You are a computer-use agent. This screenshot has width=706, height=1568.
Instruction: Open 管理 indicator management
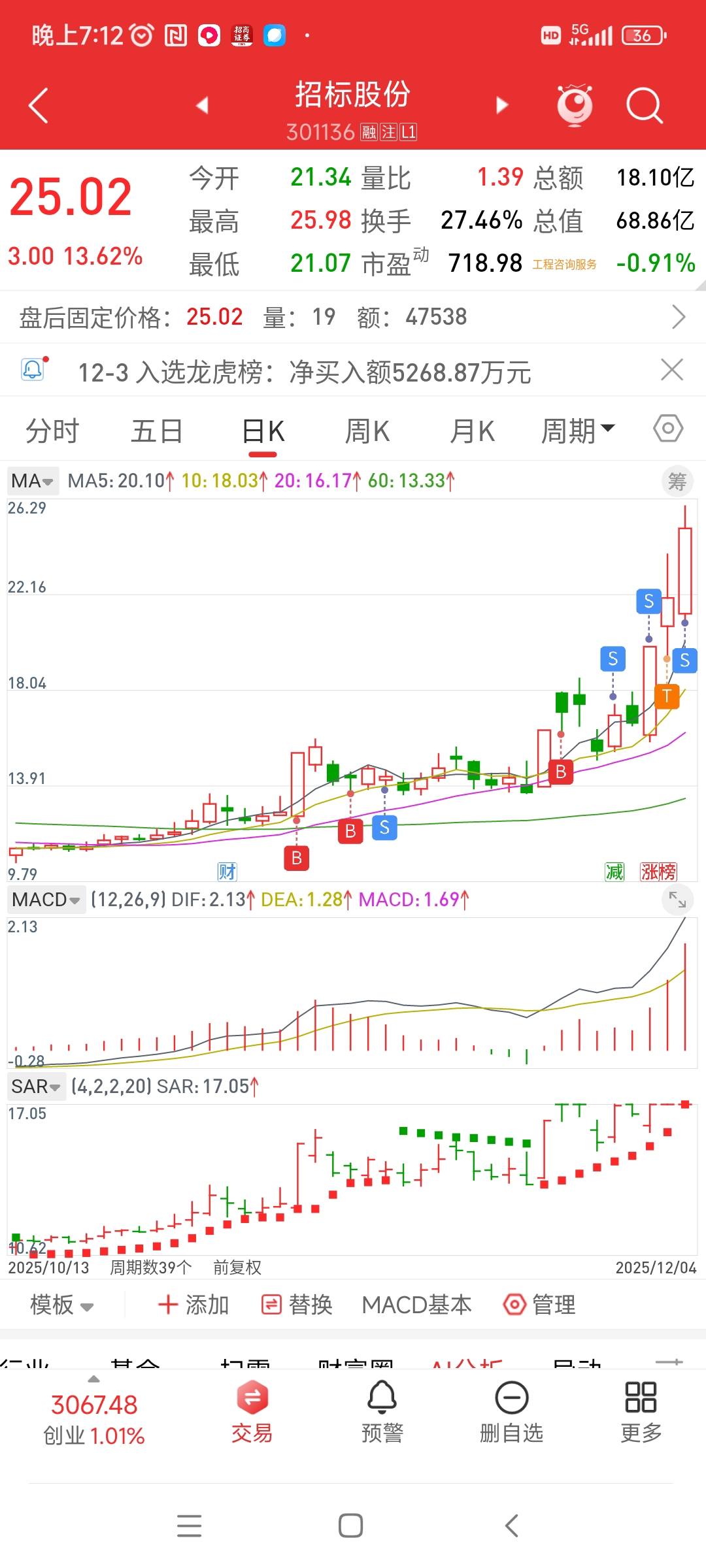click(540, 1305)
